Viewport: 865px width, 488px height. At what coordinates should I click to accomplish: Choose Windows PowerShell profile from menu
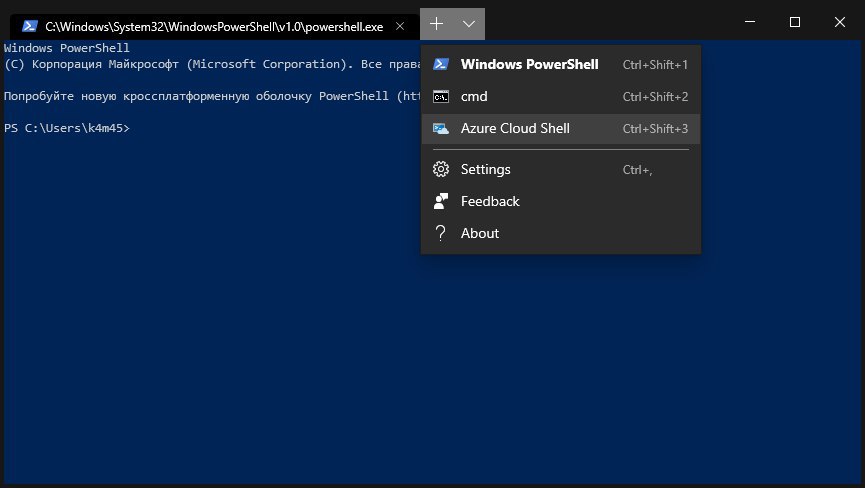pos(561,65)
